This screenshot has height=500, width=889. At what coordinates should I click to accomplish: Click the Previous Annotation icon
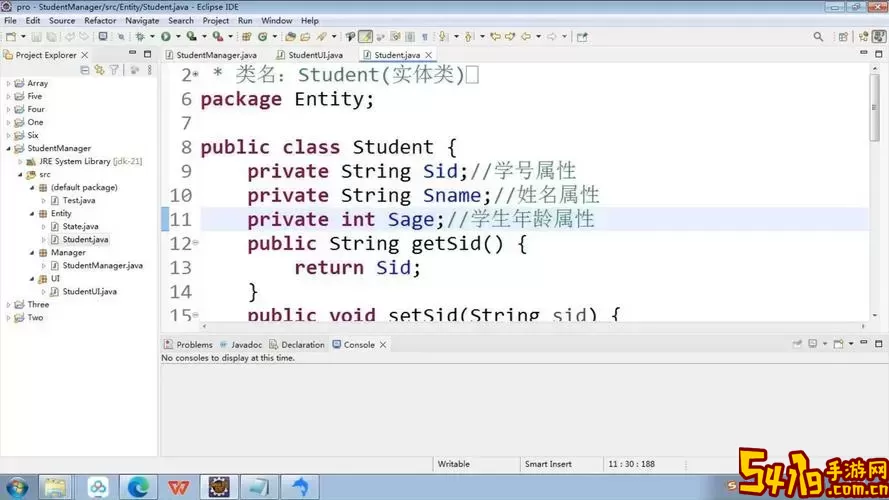(468, 37)
